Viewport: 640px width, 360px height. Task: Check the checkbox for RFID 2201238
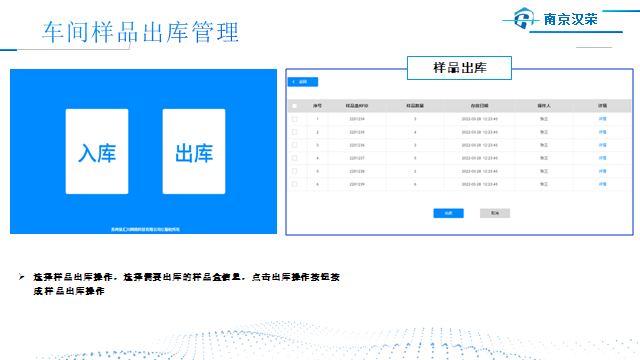(294, 171)
